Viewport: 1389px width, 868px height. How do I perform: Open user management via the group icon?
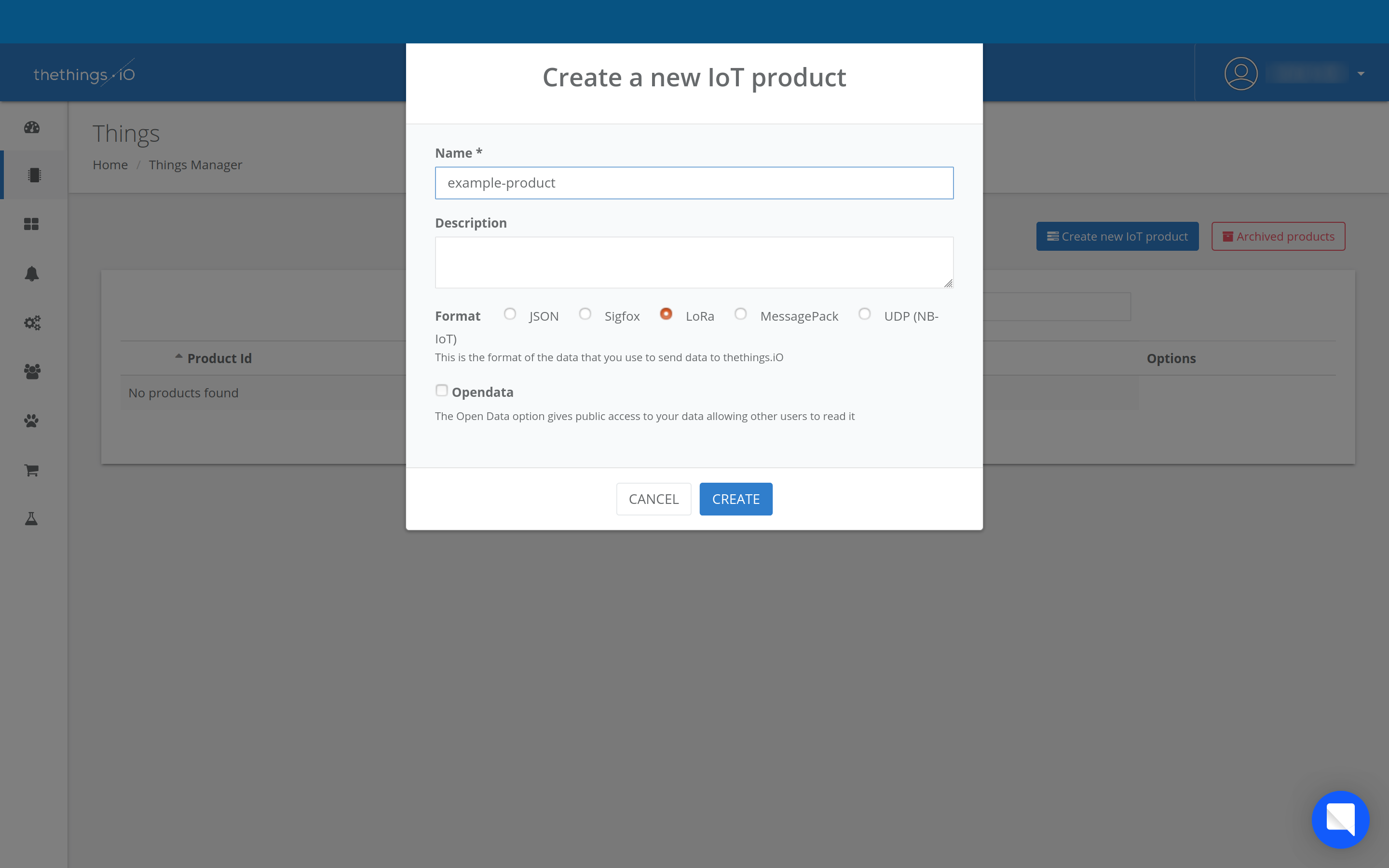[32, 372]
